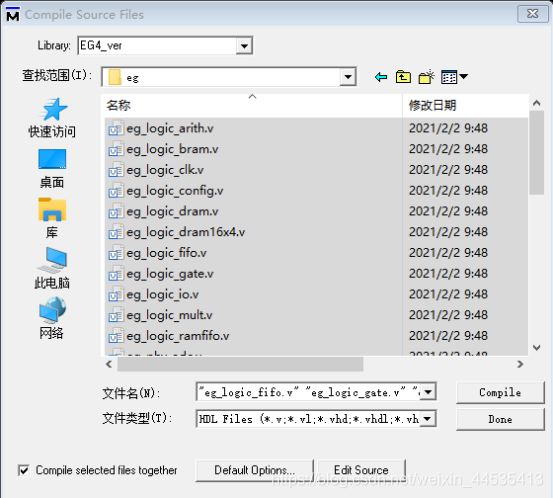Select file name eg_logic_dram.v
Screen dimensions: 553x498
[172, 212]
